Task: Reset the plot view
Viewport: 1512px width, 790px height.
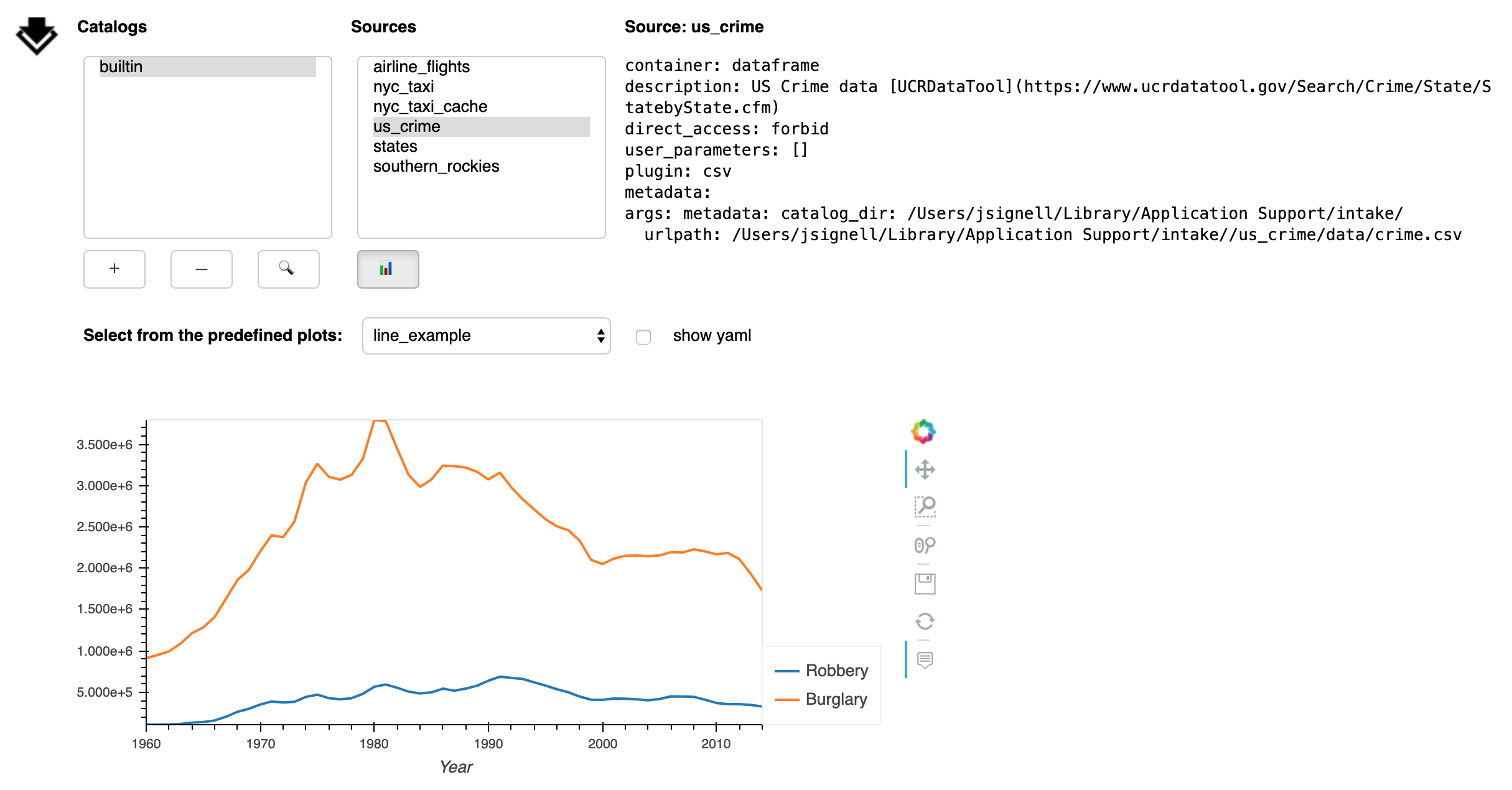Action: [925, 621]
